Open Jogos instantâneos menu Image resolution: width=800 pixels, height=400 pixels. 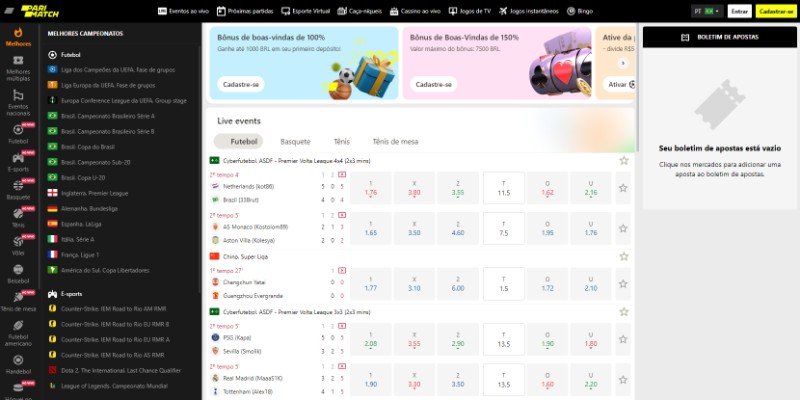[x=529, y=11]
